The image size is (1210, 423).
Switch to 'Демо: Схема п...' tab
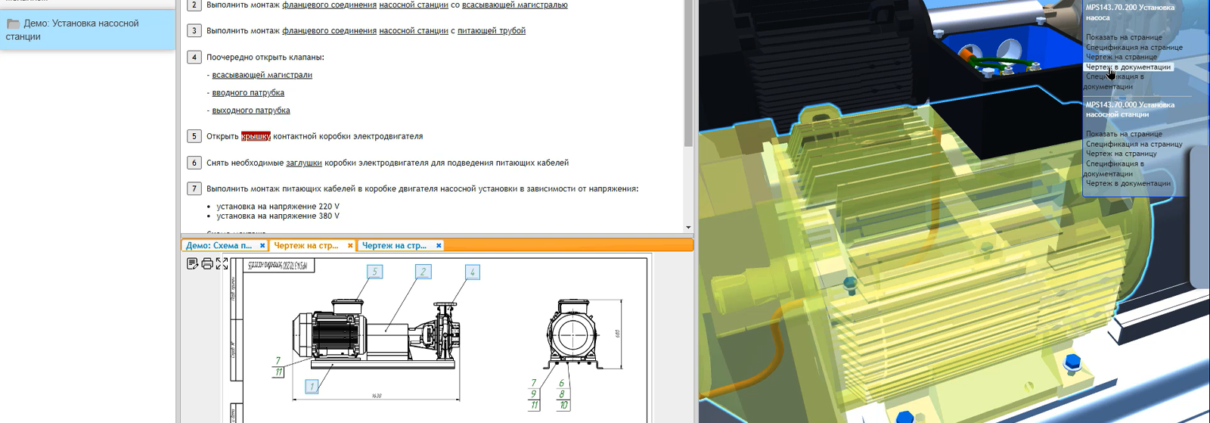tap(220, 245)
